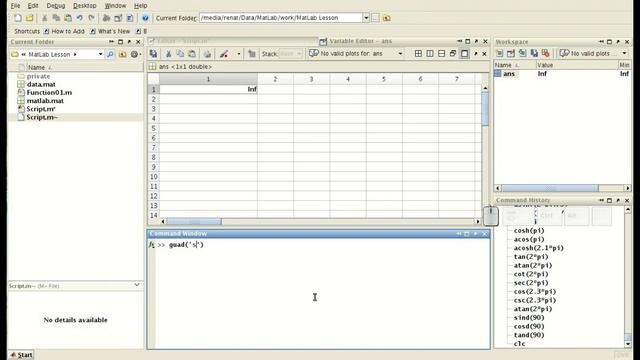Select Function01.m in Current Folder

pos(49,93)
